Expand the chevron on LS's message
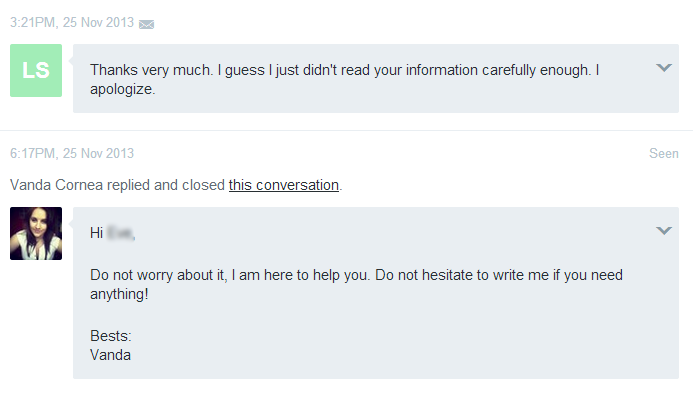The width and height of the screenshot is (693, 396). coord(664,68)
